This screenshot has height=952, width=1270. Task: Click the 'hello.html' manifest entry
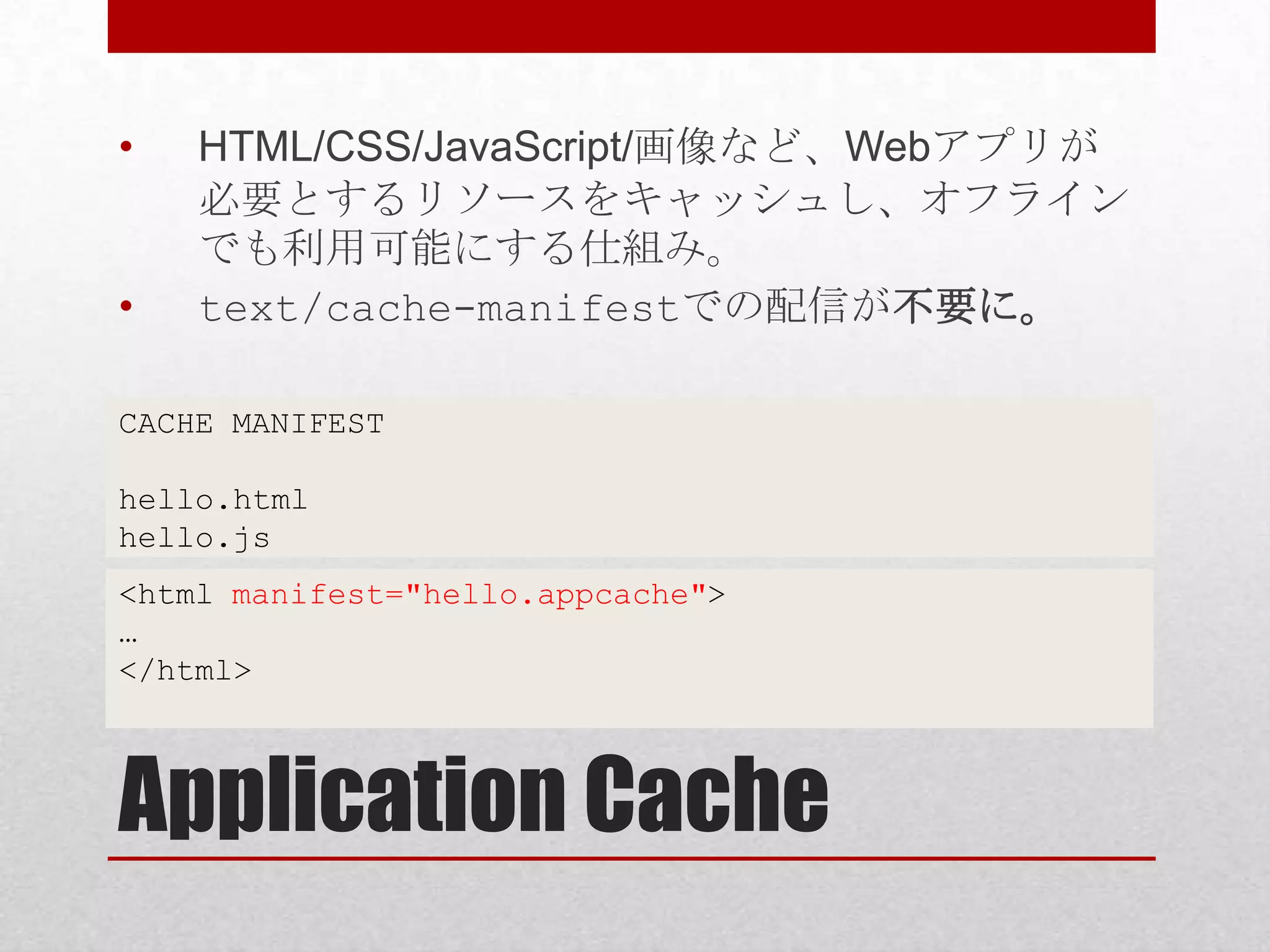[x=213, y=500]
